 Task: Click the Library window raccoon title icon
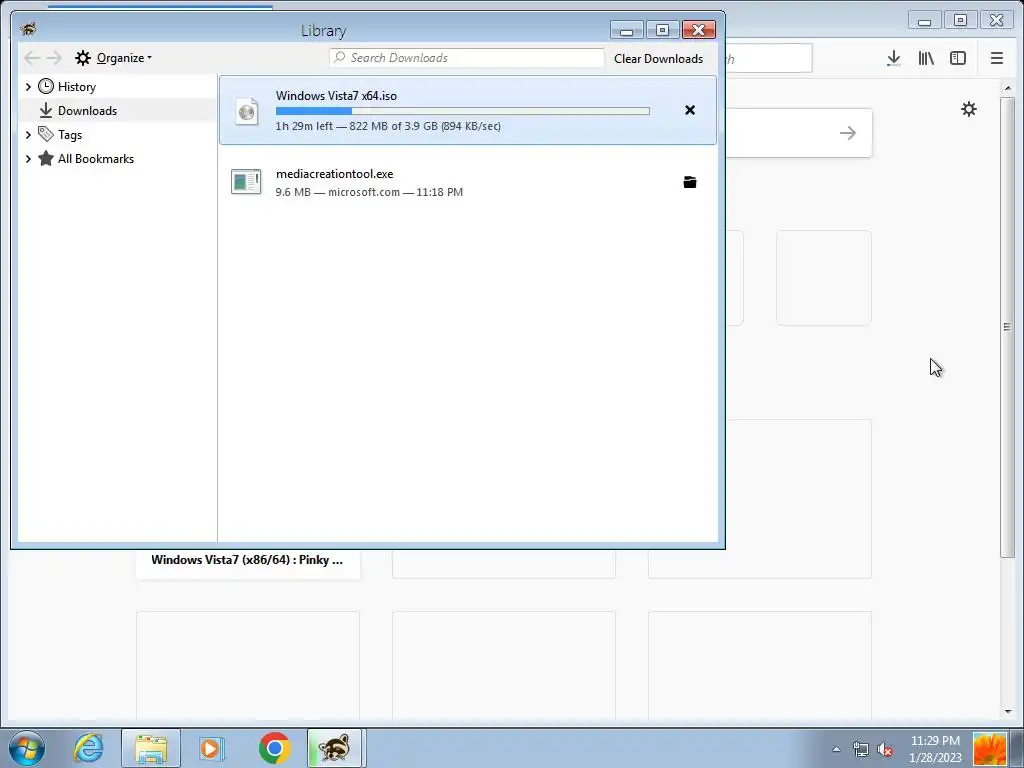click(x=28, y=29)
